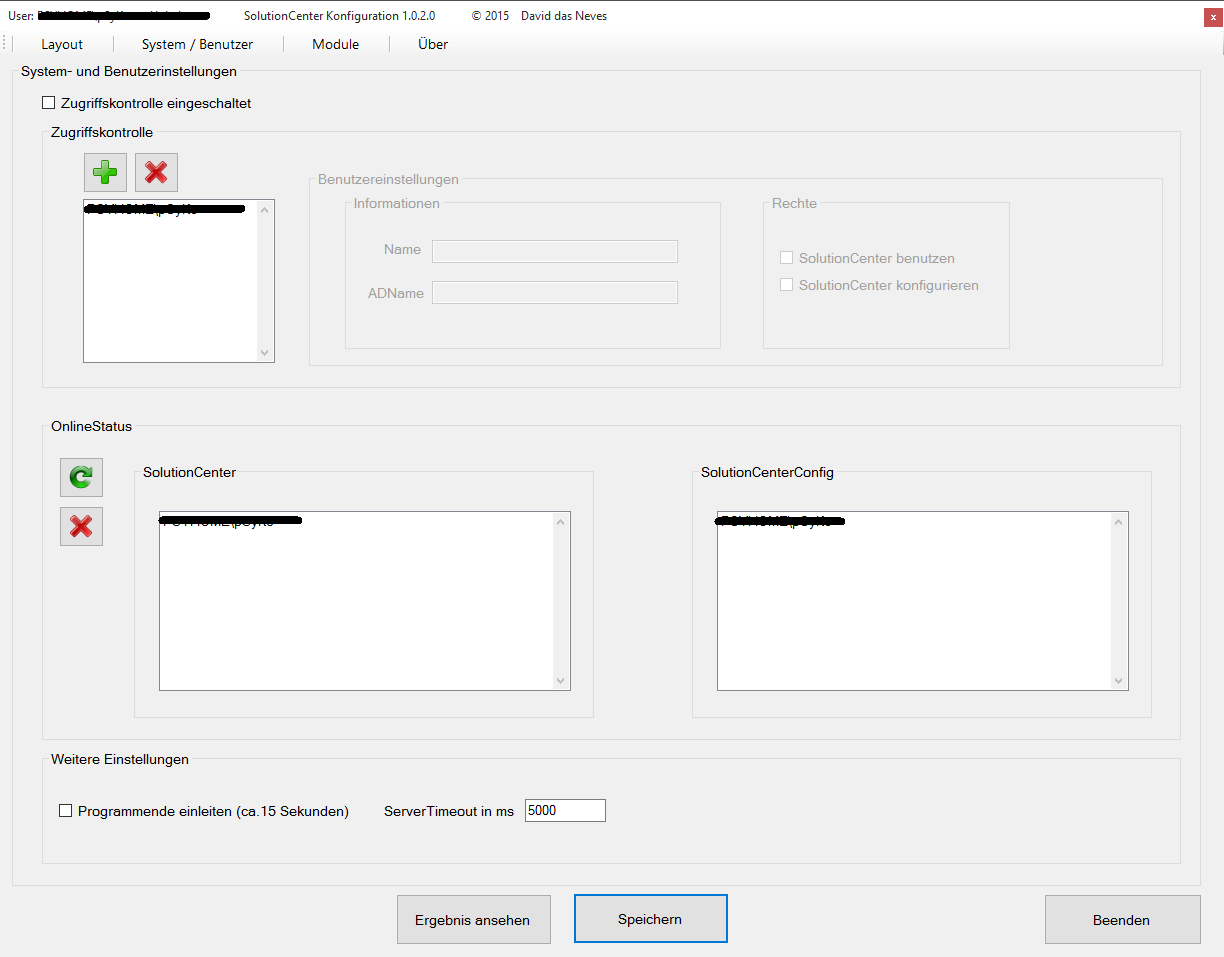Viewport: 1224px width, 957px height.
Task: Enable the Zugriffskontrolle eingeschaltet checkbox
Action: pos(49,103)
